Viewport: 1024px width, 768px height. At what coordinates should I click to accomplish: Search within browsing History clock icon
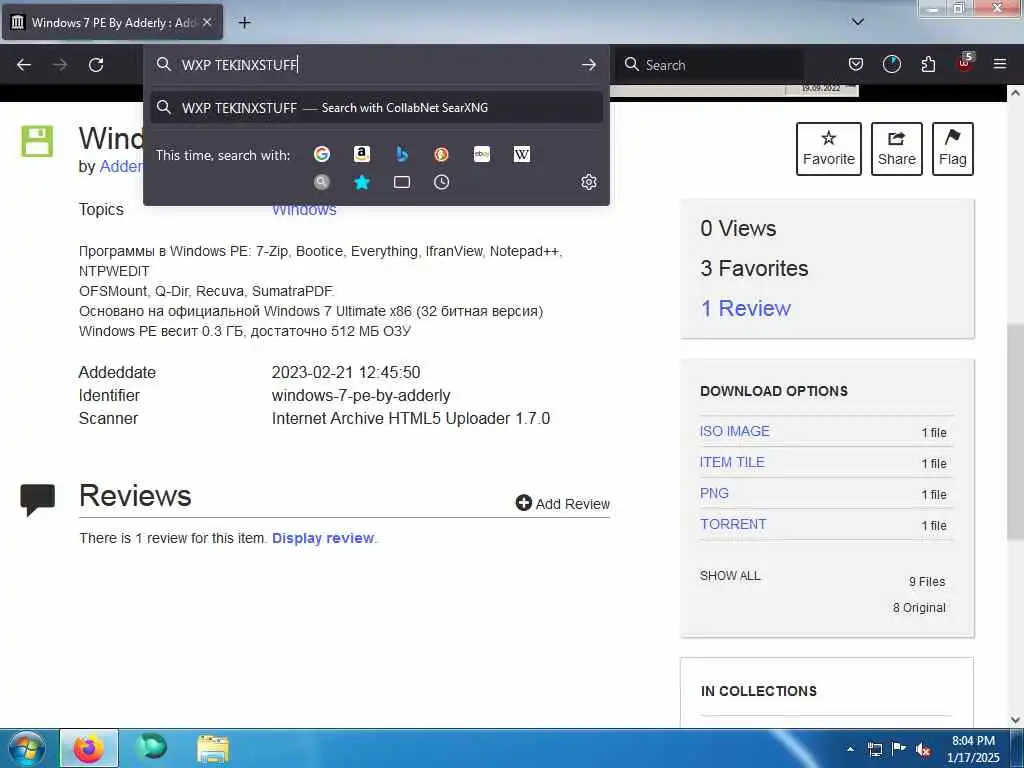[x=441, y=182]
